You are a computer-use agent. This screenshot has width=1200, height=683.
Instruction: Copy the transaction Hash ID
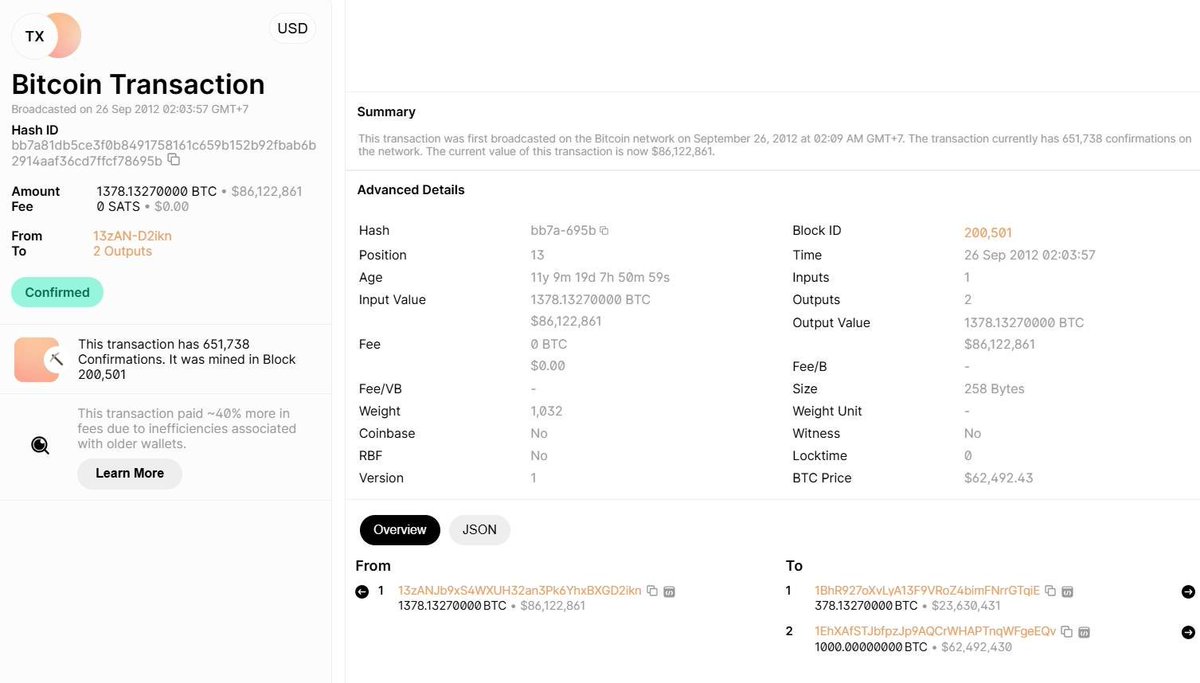coord(175,159)
